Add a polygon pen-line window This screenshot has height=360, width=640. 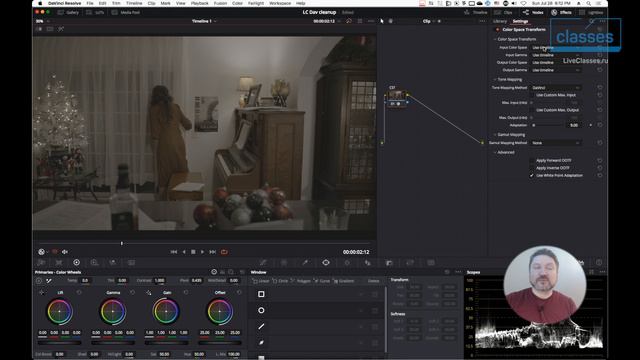coord(261,327)
